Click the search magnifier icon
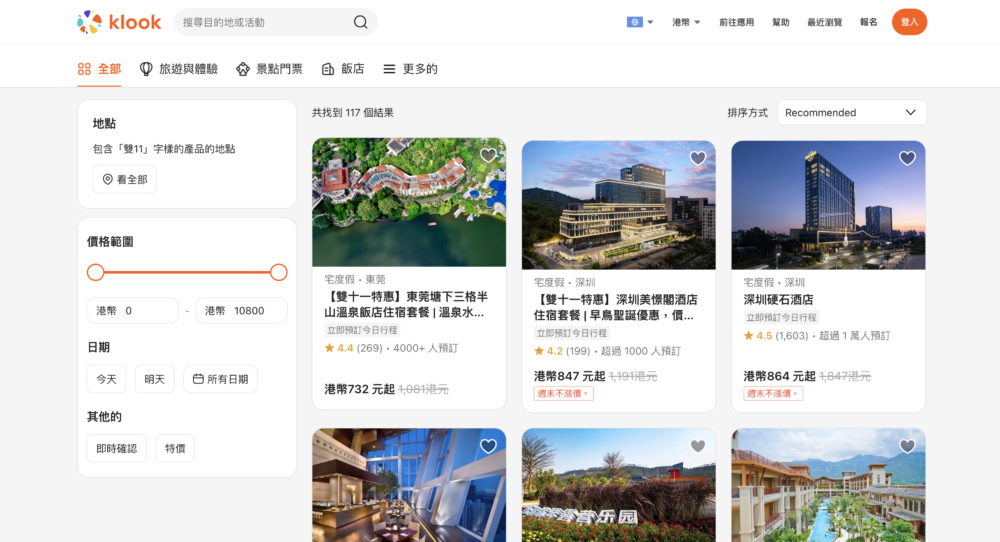Screen dimensions: 1000x542 360,22
